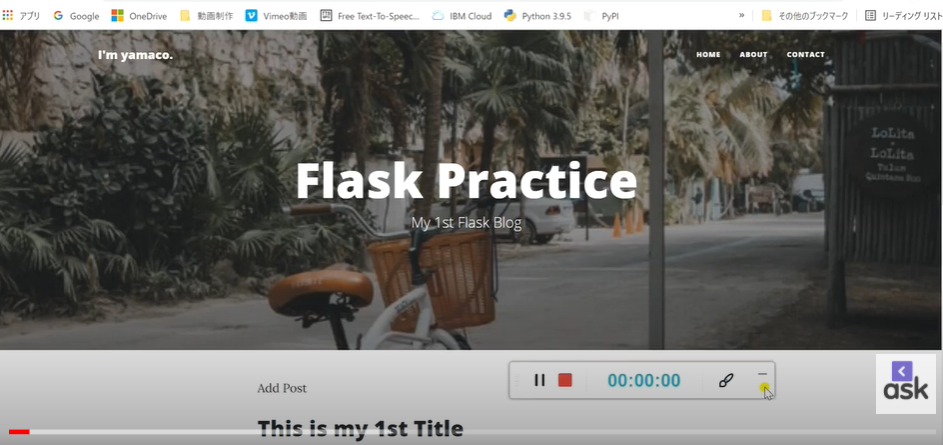
Task: Open the Free Text-To-Speech bookmark
Action: click(370, 16)
